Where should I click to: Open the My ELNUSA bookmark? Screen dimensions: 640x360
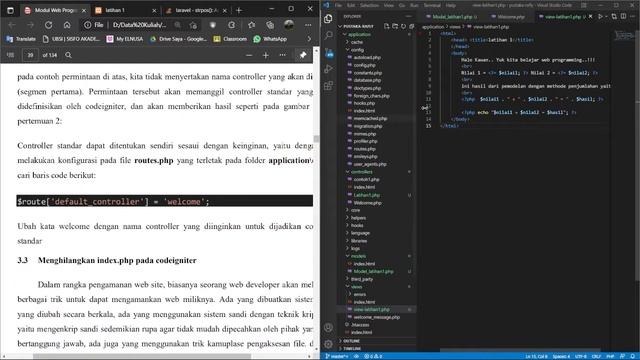(x=125, y=39)
